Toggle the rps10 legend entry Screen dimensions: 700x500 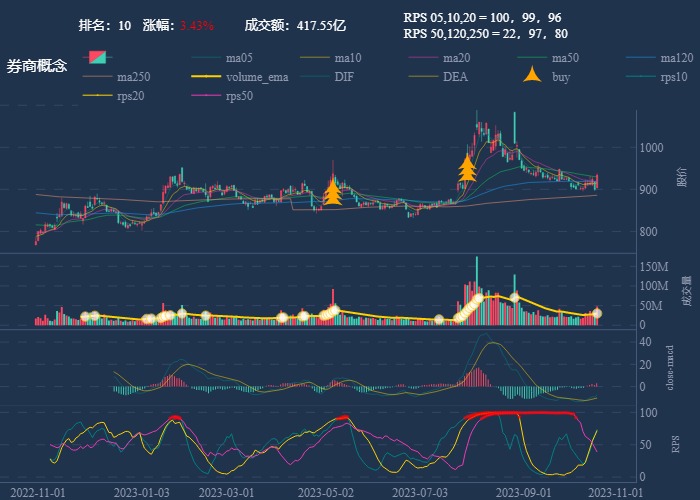(x=674, y=77)
